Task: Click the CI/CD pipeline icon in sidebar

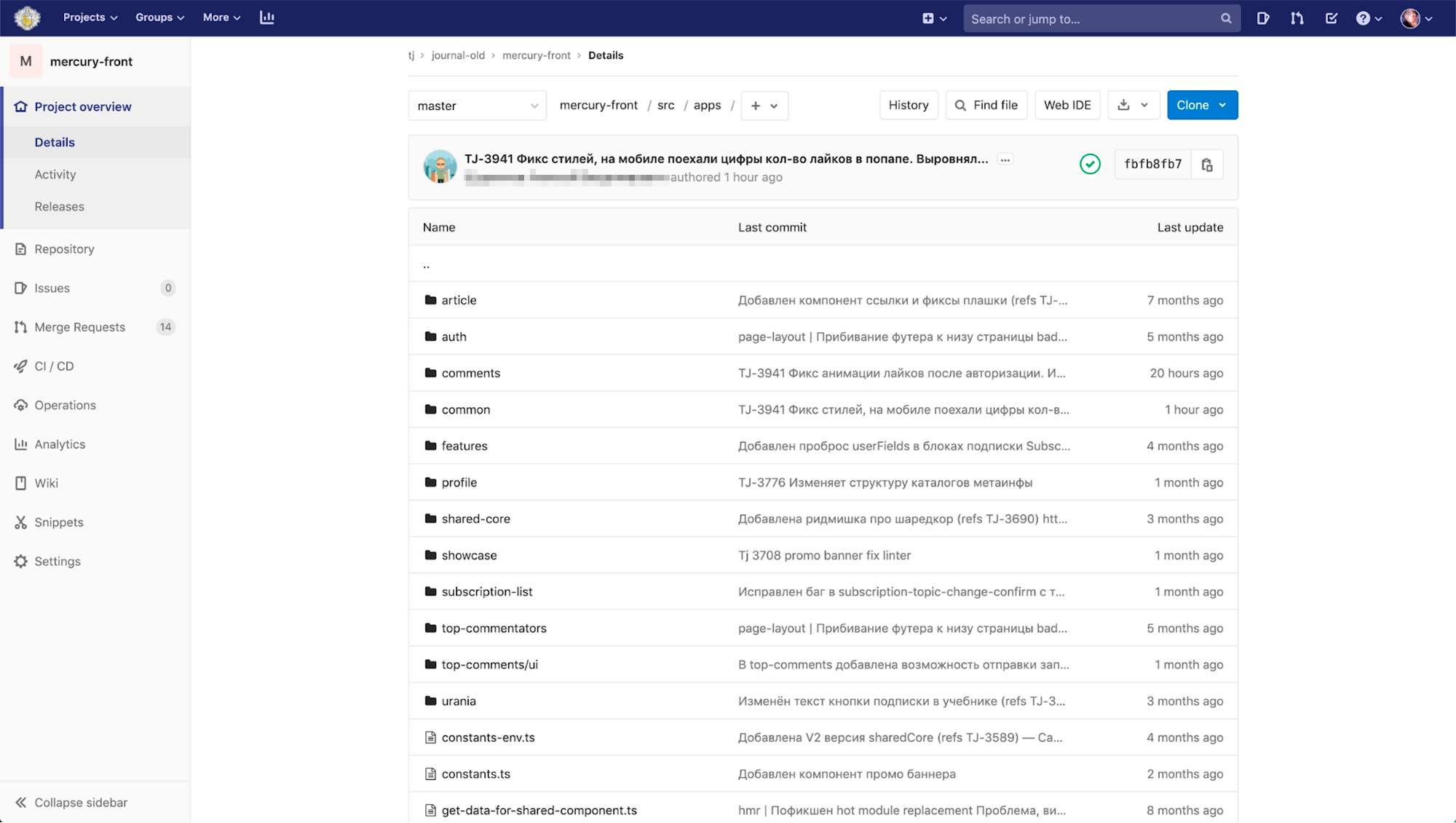Action: 21,366
